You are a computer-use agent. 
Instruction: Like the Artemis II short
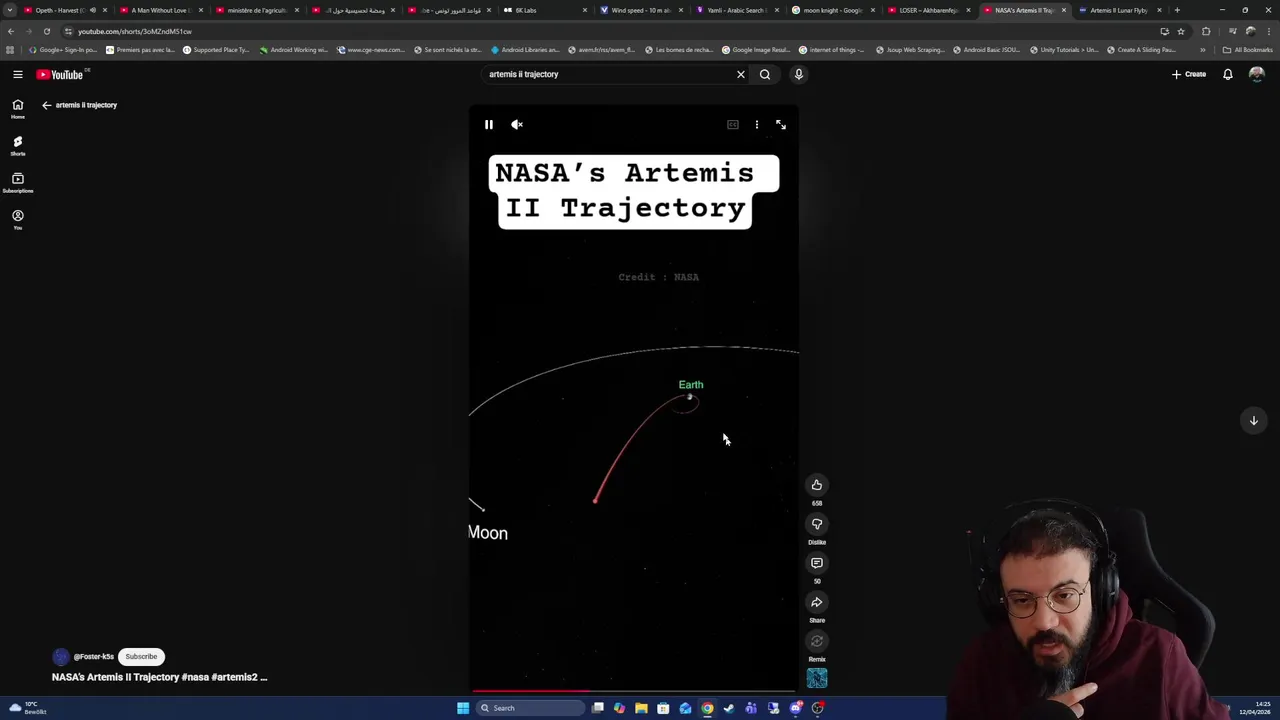[817, 485]
